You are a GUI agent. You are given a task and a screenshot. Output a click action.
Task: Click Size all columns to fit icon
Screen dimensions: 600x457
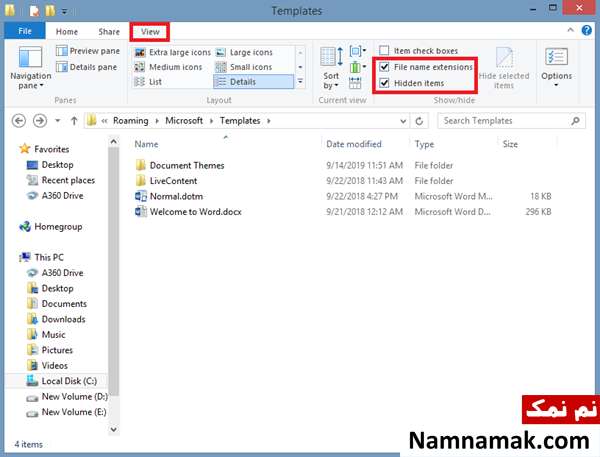pos(355,83)
